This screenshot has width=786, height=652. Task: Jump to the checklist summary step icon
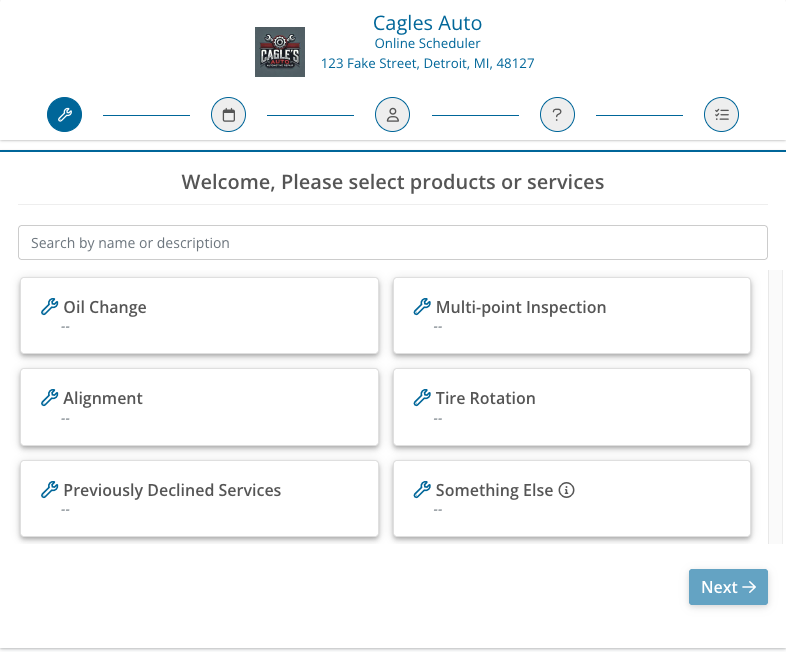point(721,115)
